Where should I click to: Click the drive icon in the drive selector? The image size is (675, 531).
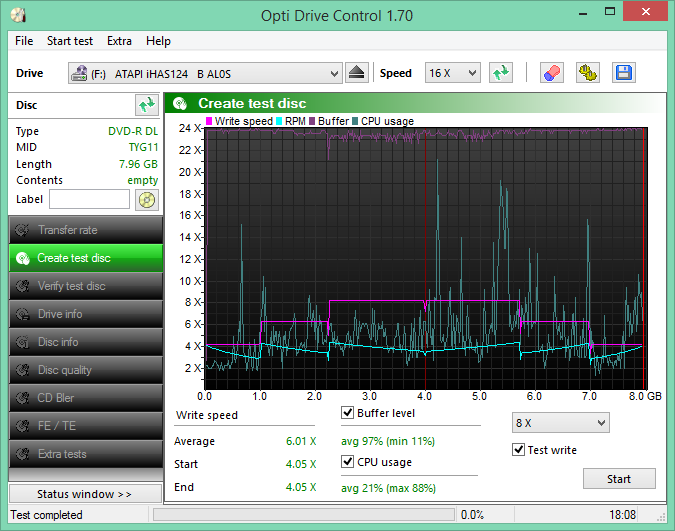tap(79, 73)
